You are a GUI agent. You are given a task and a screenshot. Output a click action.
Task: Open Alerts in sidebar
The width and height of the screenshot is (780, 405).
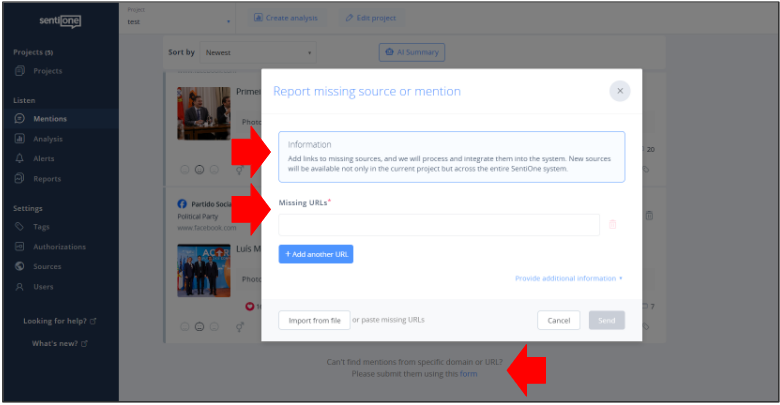pos(44,158)
